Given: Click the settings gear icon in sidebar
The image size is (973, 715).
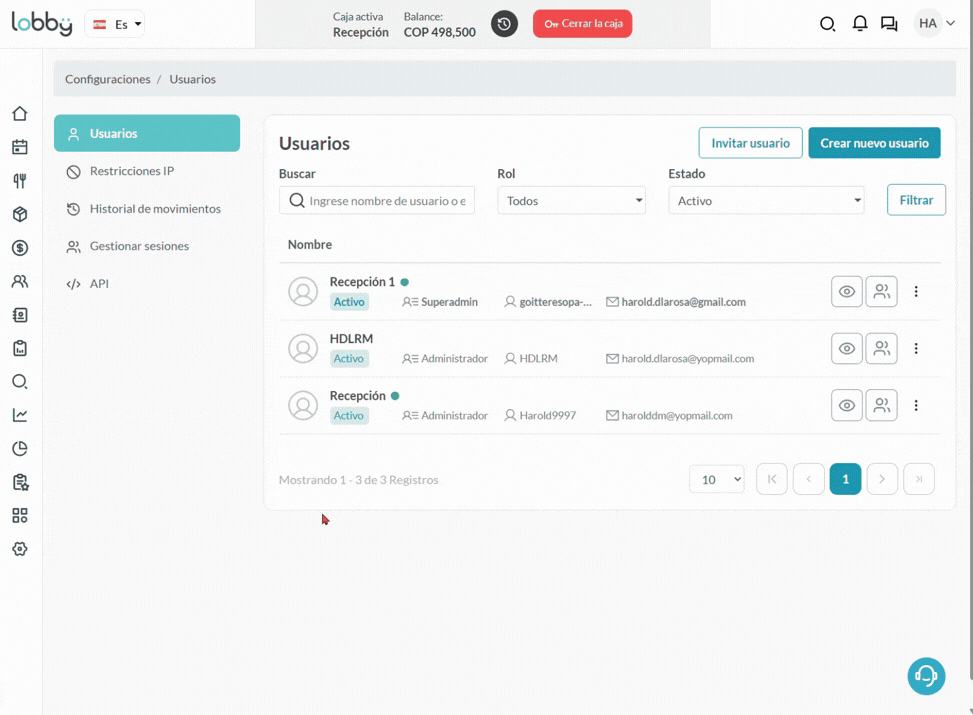Looking at the screenshot, I should (20, 549).
